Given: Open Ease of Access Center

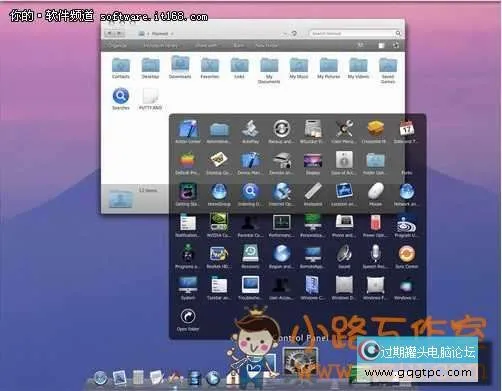Looking at the screenshot, I should tap(344, 163).
